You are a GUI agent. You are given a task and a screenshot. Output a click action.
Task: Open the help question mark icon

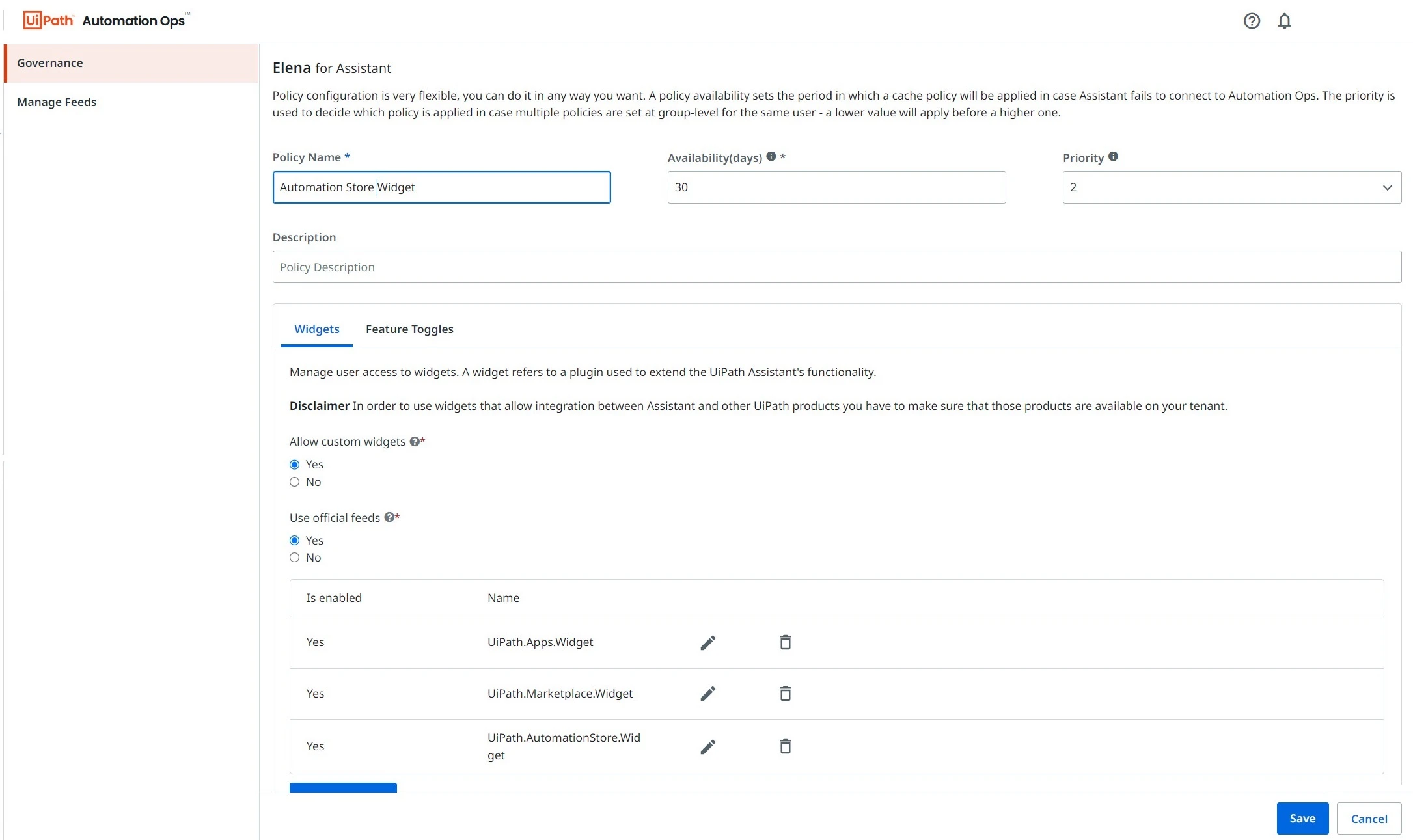[1252, 21]
